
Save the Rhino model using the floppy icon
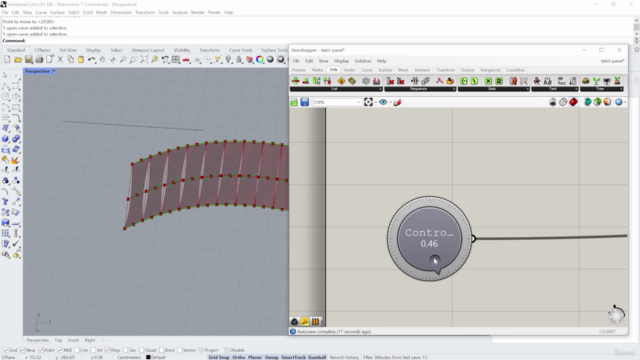pos(29,60)
